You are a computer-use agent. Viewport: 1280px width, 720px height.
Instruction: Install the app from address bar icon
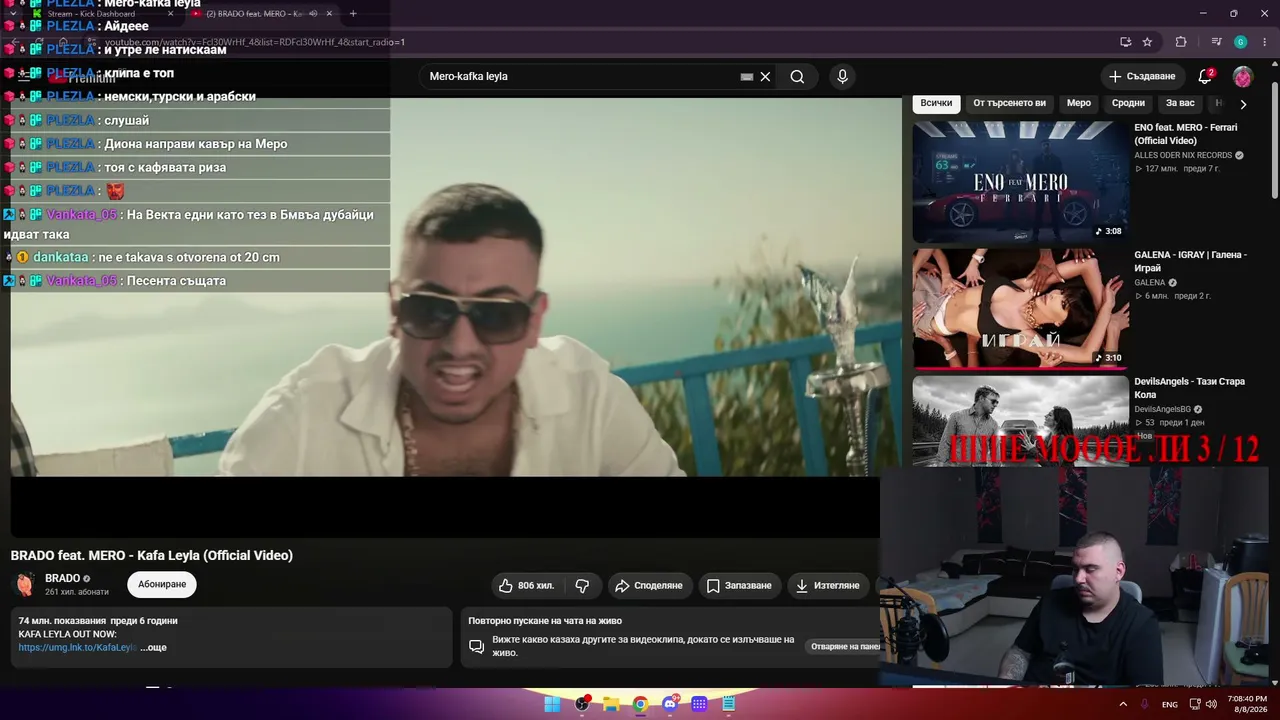click(x=1126, y=42)
